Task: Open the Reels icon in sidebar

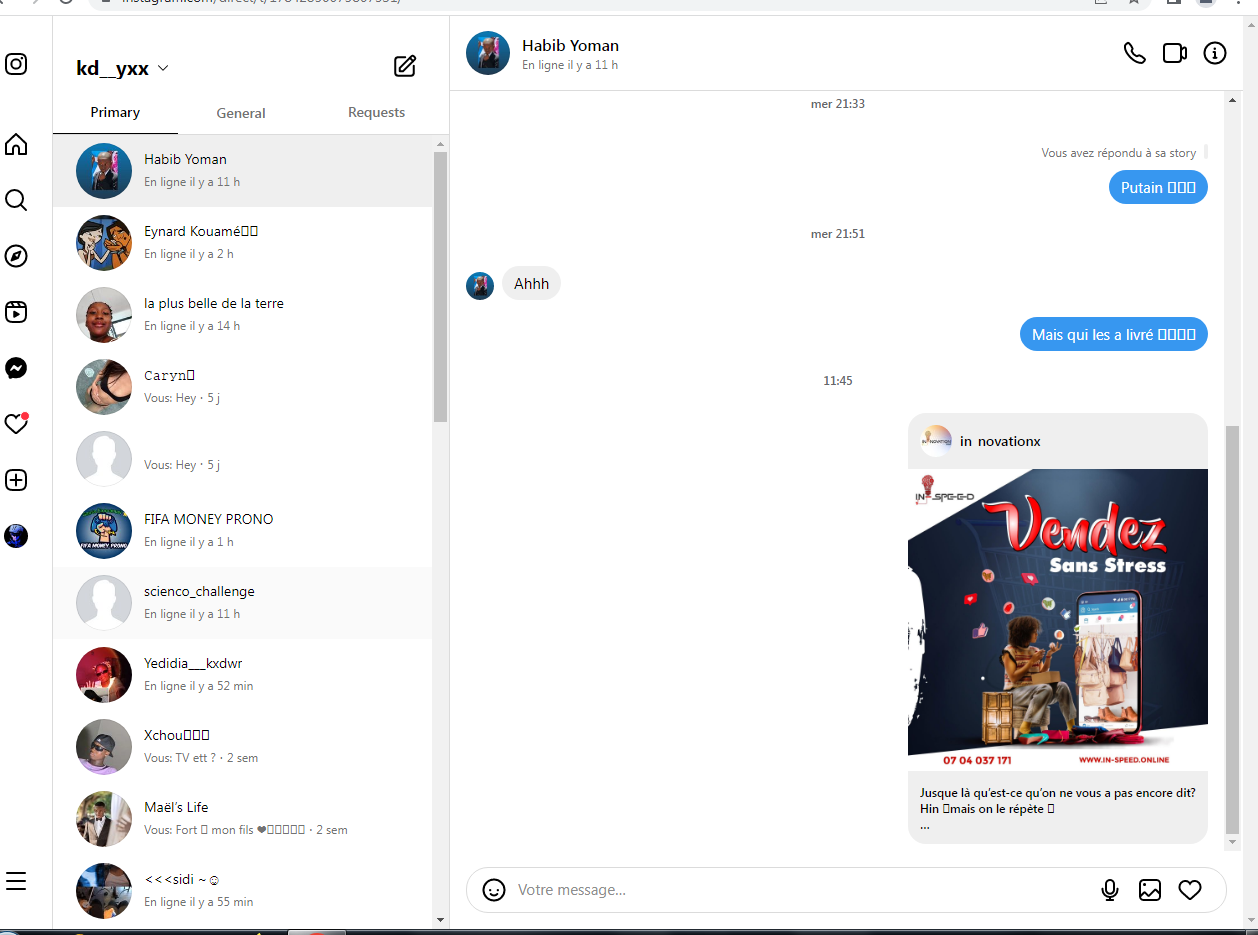Action: click(x=16, y=312)
